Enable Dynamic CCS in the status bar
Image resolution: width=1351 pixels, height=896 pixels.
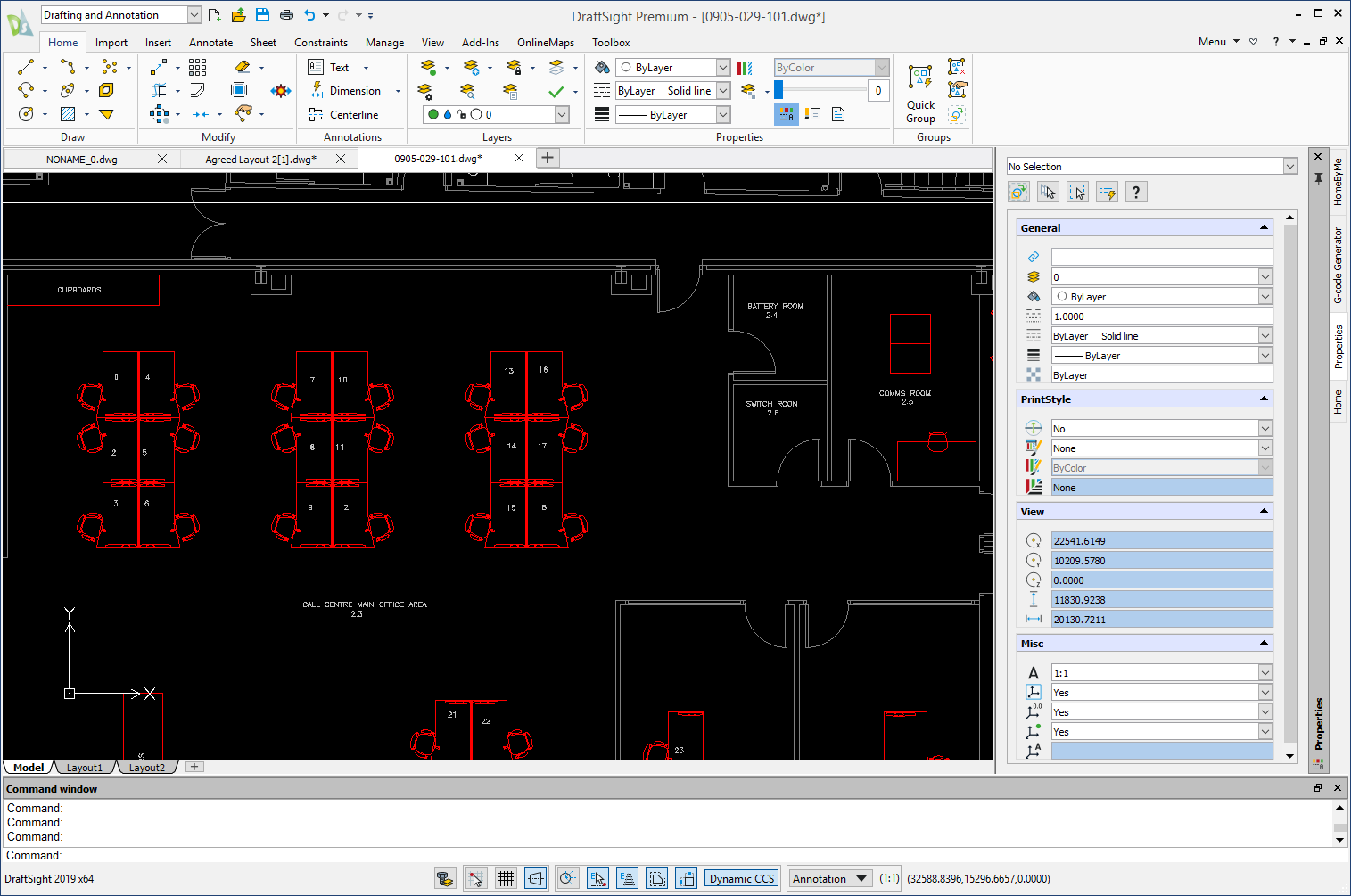pos(741,877)
